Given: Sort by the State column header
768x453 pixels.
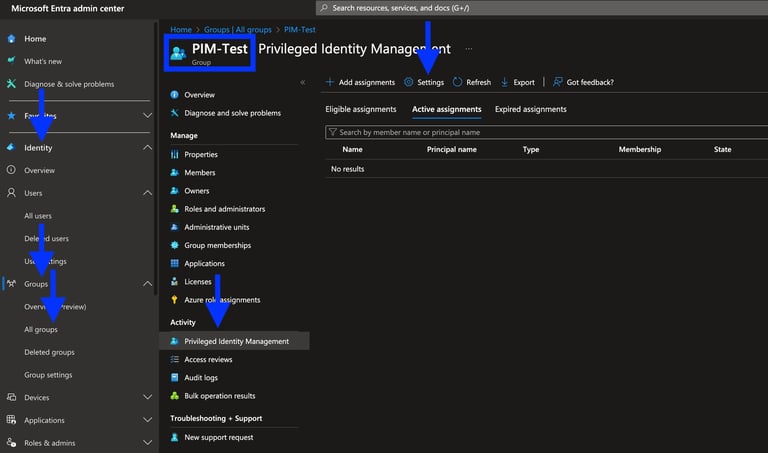Looking at the screenshot, I should click(x=722, y=149).
